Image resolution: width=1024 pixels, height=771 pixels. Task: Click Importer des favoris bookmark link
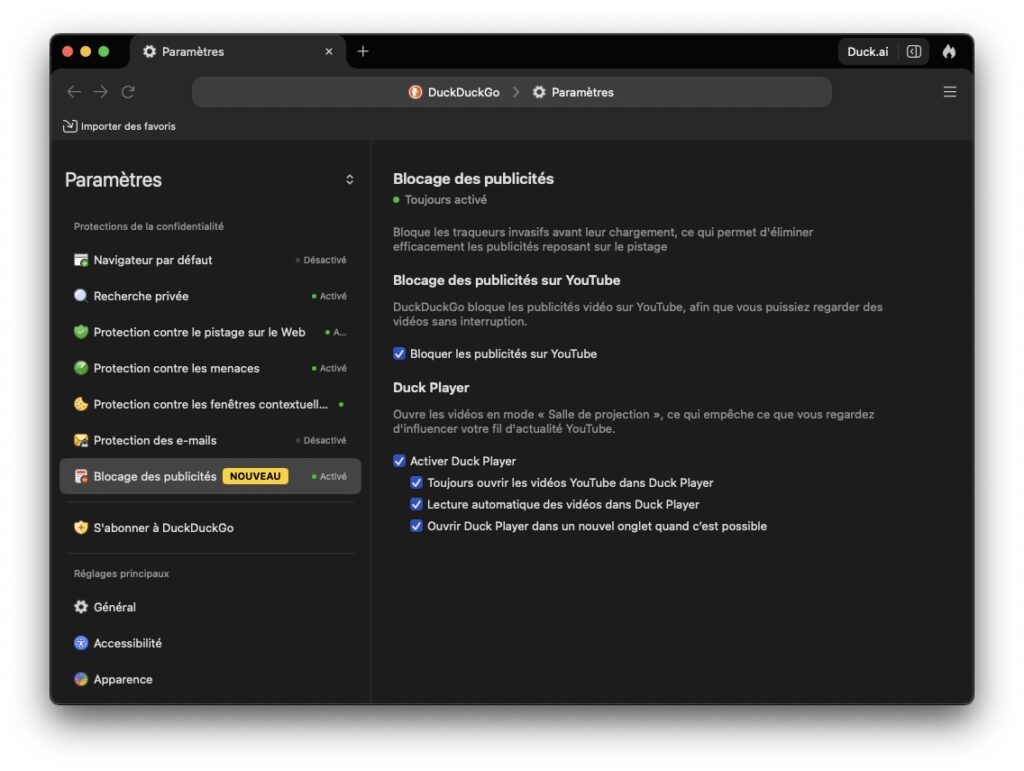(120, 126)
